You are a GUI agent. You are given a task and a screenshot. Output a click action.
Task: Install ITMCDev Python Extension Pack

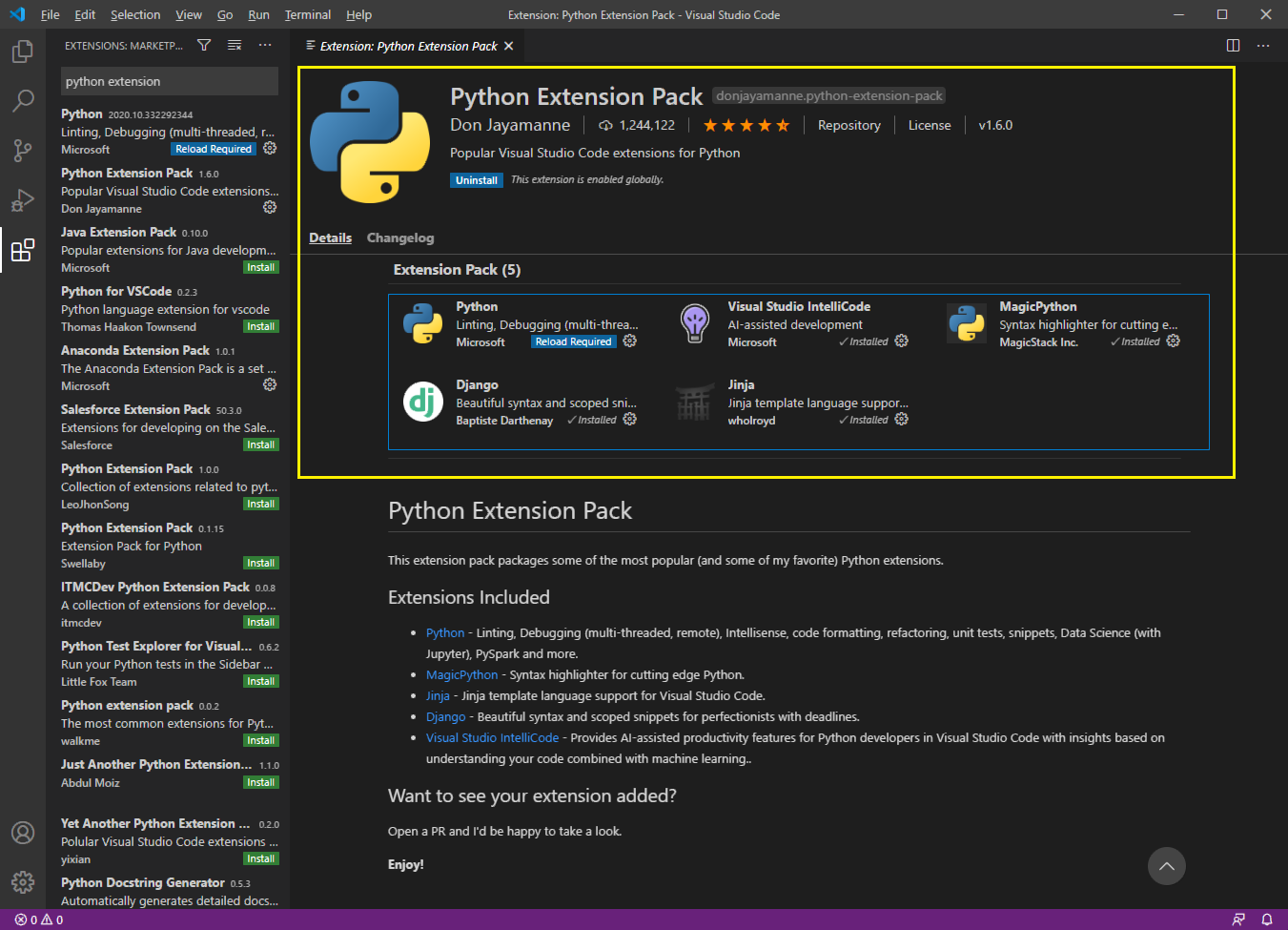tap(261, 622)
